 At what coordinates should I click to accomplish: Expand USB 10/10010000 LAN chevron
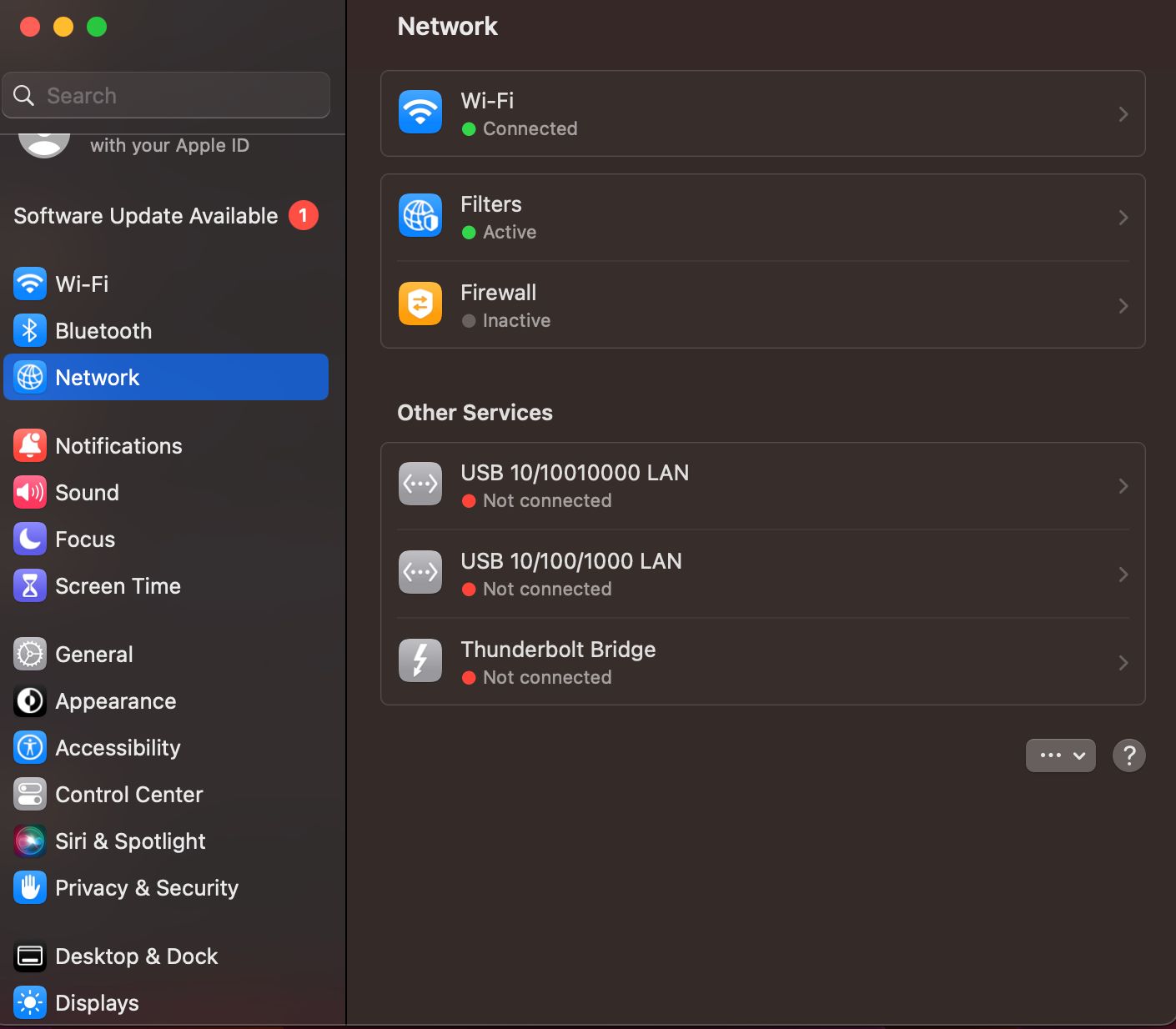(x=1123, y=486)
